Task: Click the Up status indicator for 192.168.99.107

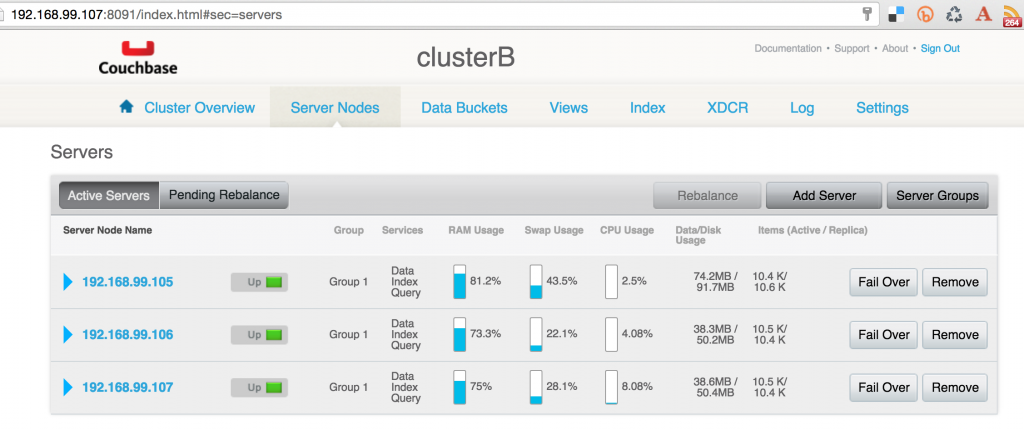Action: [x=259, y=387]
